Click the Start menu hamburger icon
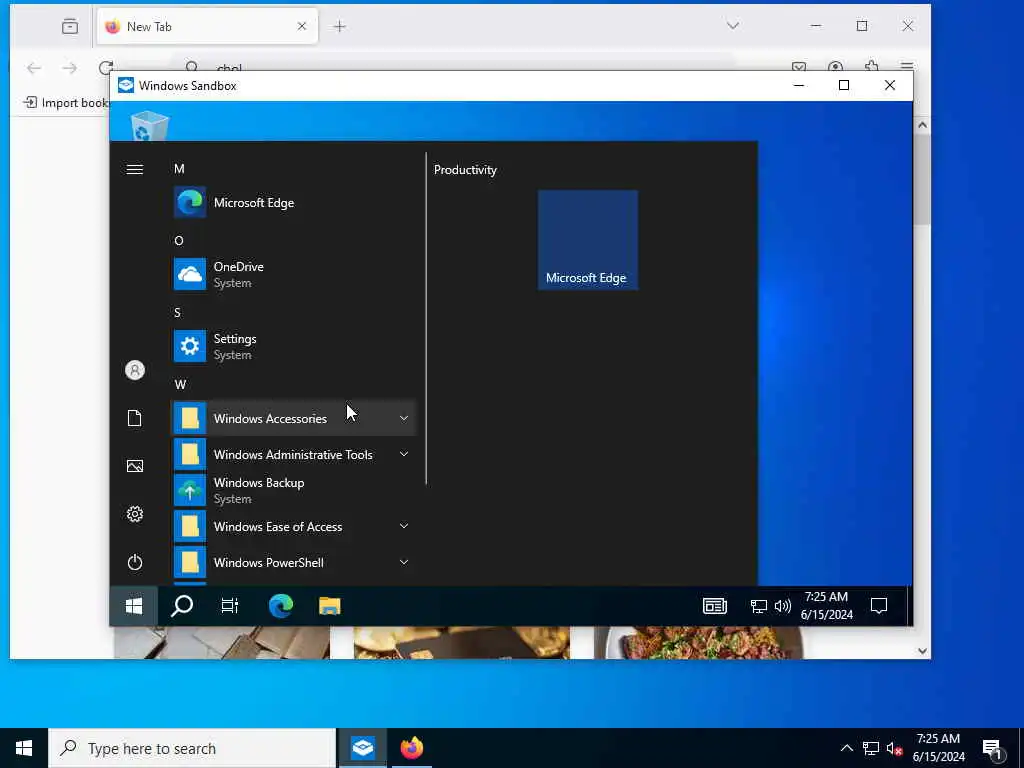1024x768 pixels. point(135,170)
